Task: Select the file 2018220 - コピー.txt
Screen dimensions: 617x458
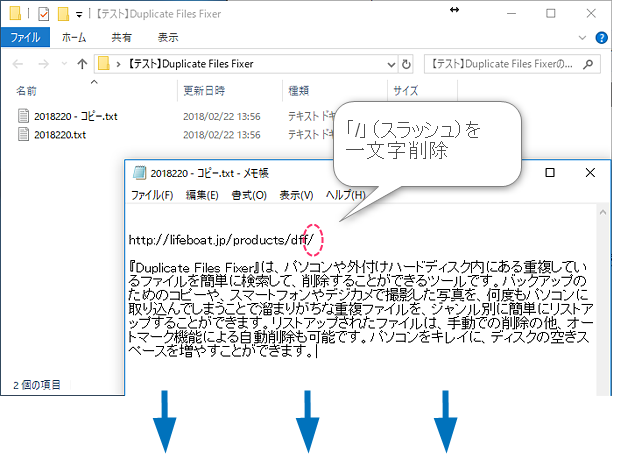Action: (x=76, y=116)
